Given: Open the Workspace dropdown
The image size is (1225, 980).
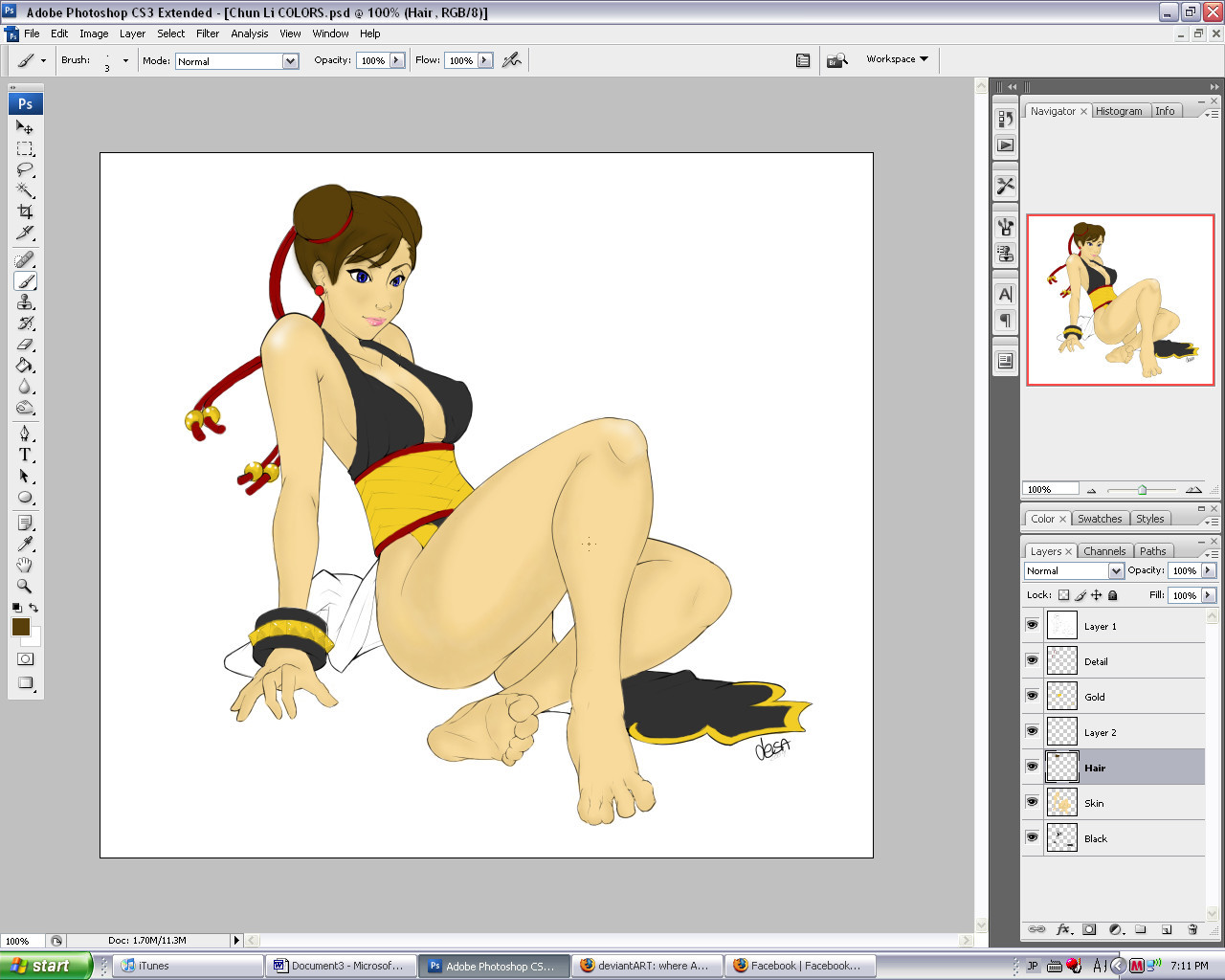Looking at the screenshot, I should coord(897,59).
